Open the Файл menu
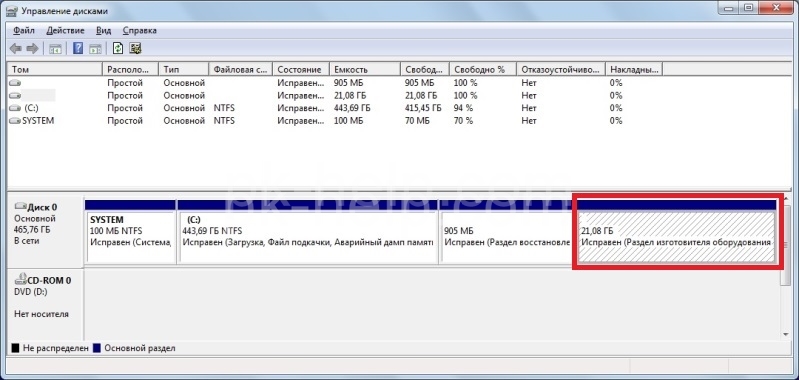Image resolution: width=799 pixels, height=380 pixels. (24, 31)
